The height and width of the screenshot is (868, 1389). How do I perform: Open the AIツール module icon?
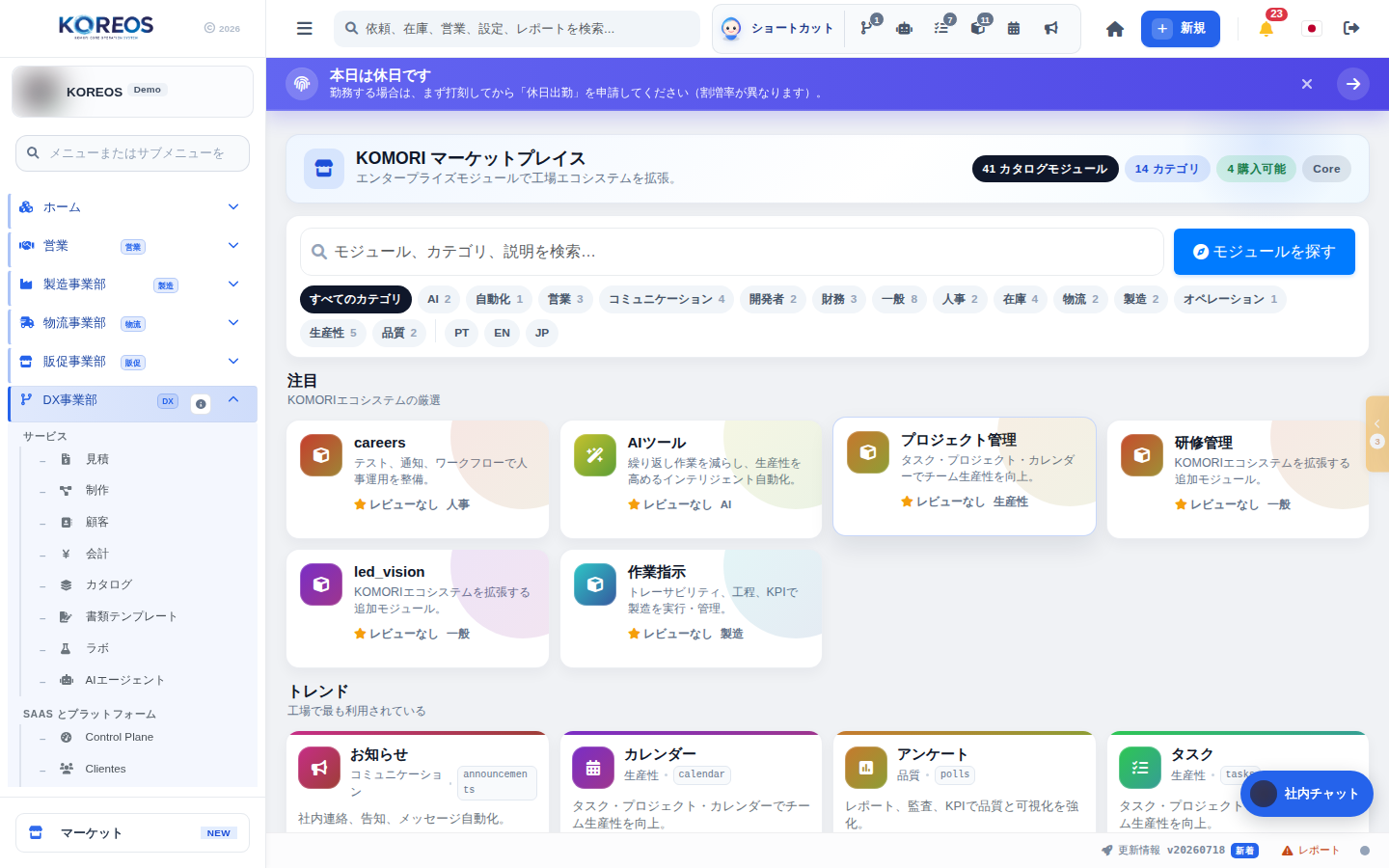(x=595, y=455)
